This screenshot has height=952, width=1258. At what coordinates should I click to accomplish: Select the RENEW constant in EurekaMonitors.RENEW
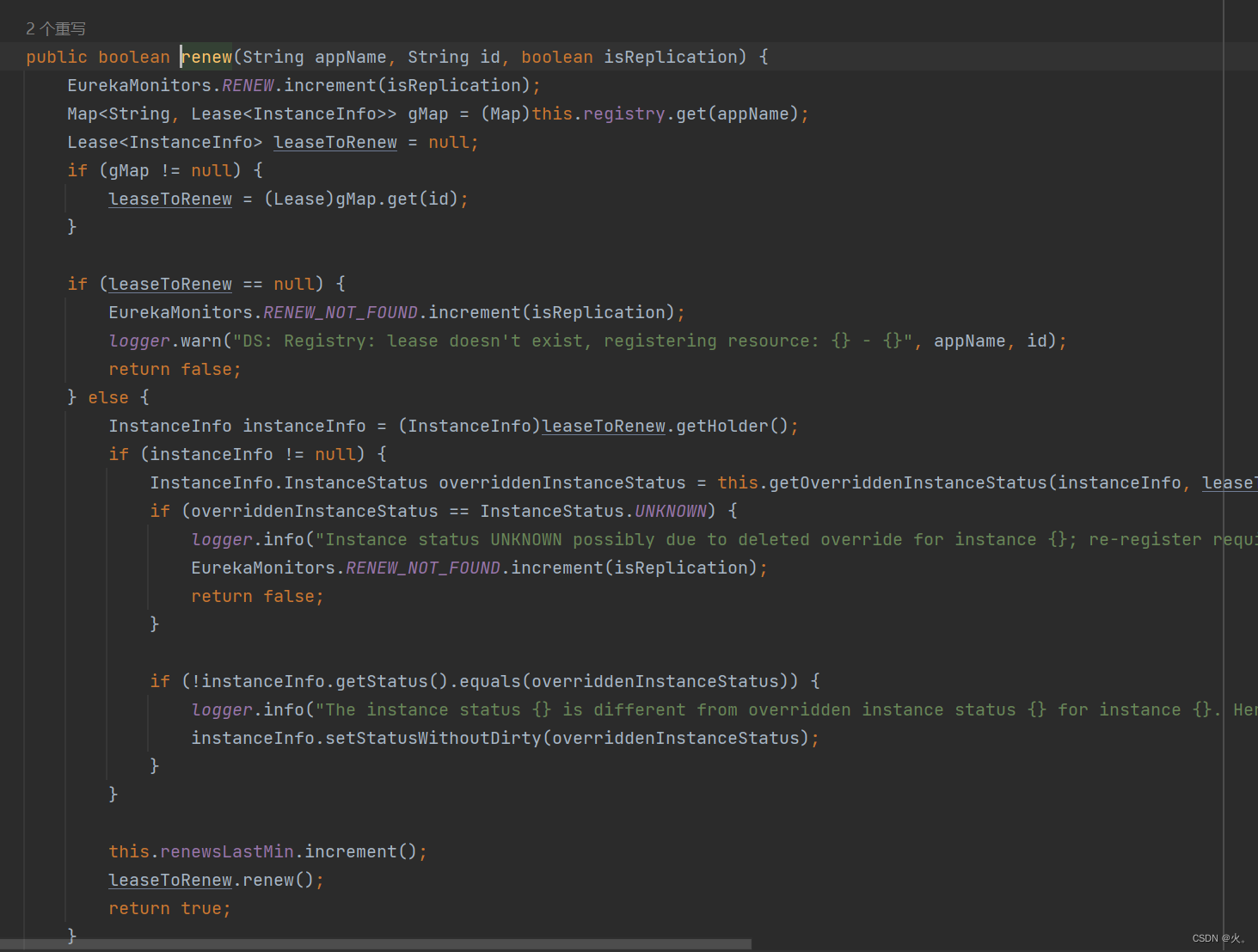tap(248, 85)
